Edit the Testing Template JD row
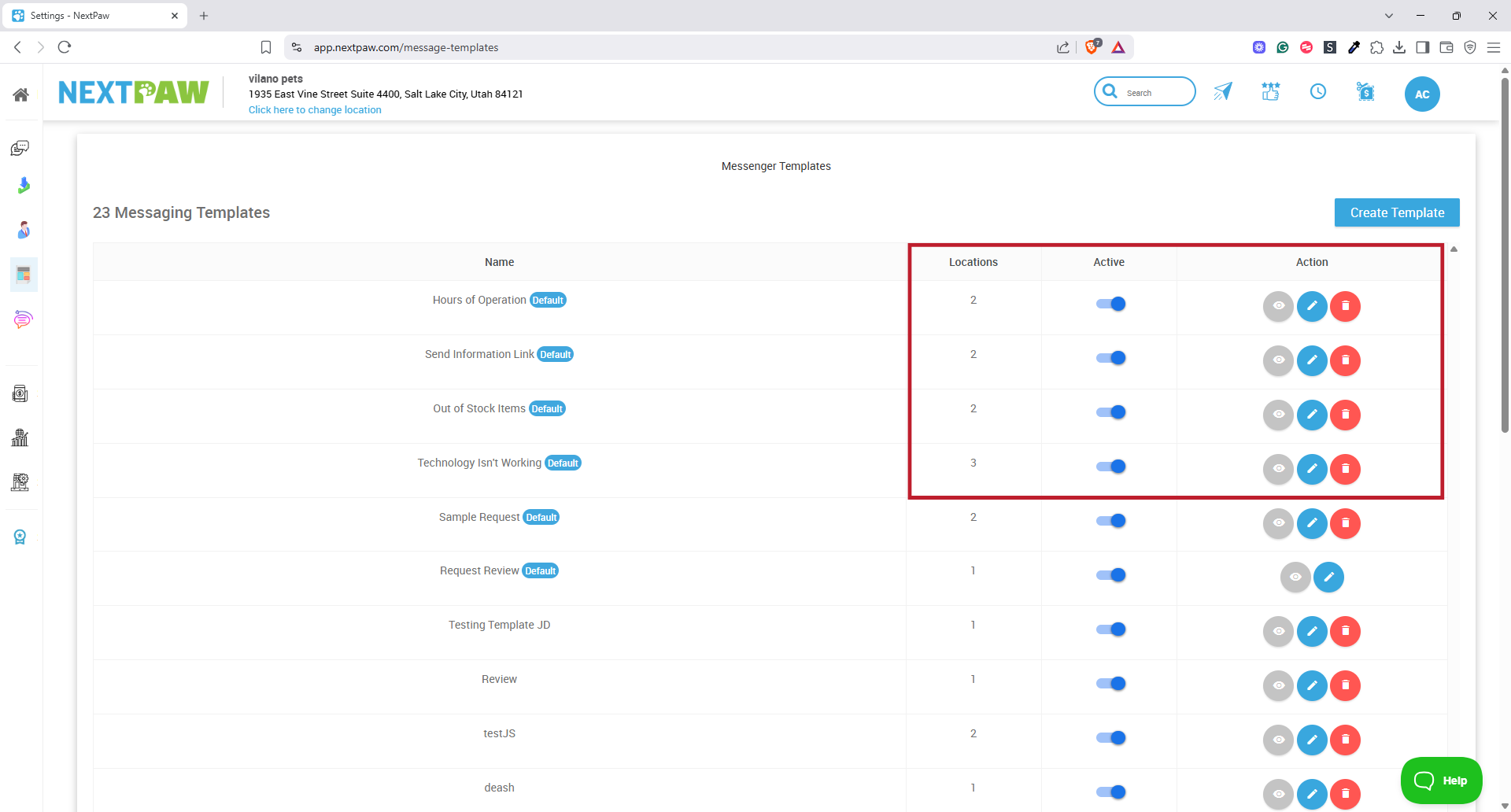Image resolution: width=1511 pixels, height=812 pixels. coord(1312,631)
